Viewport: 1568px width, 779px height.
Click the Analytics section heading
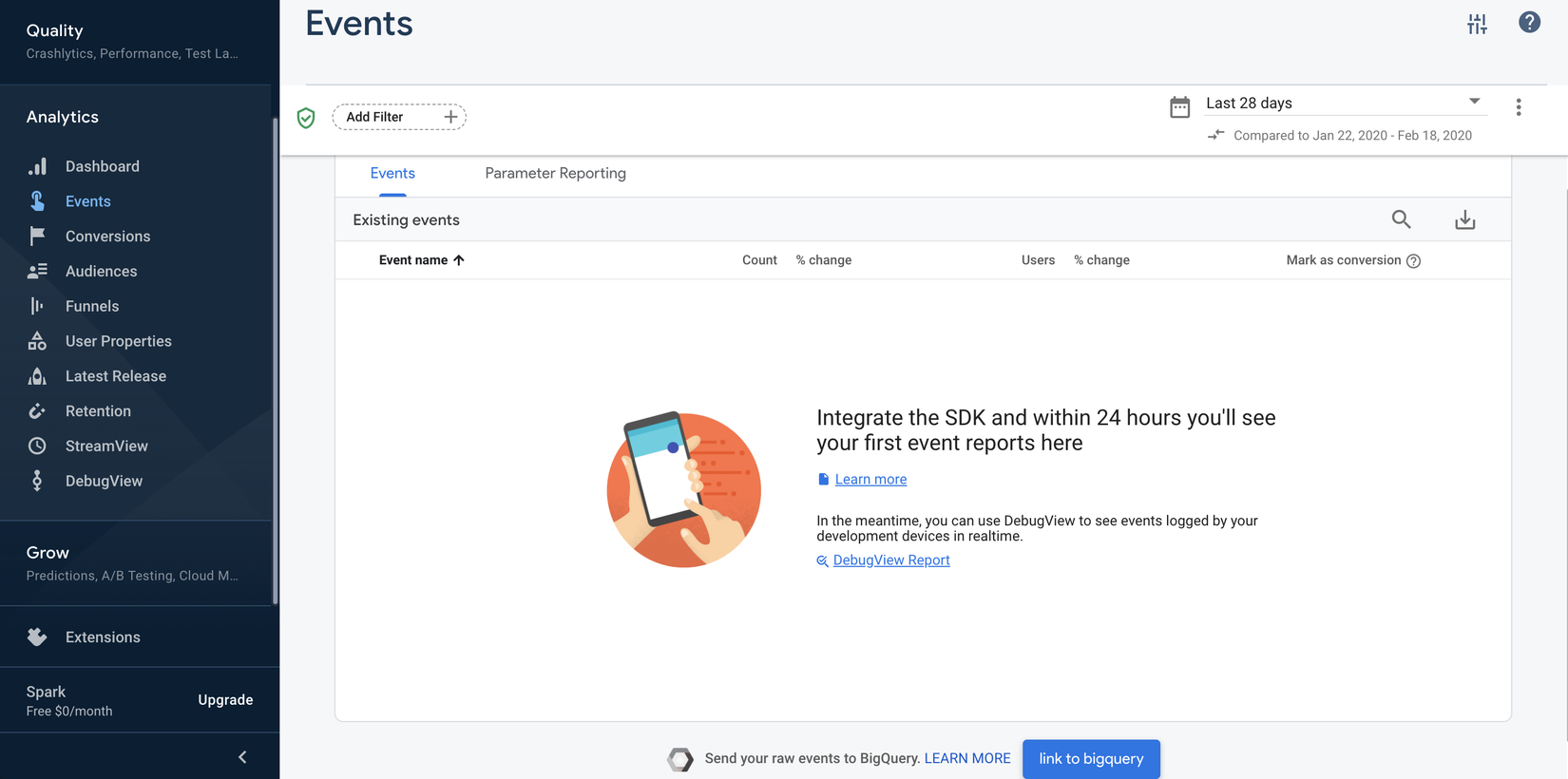click(63, 117)
